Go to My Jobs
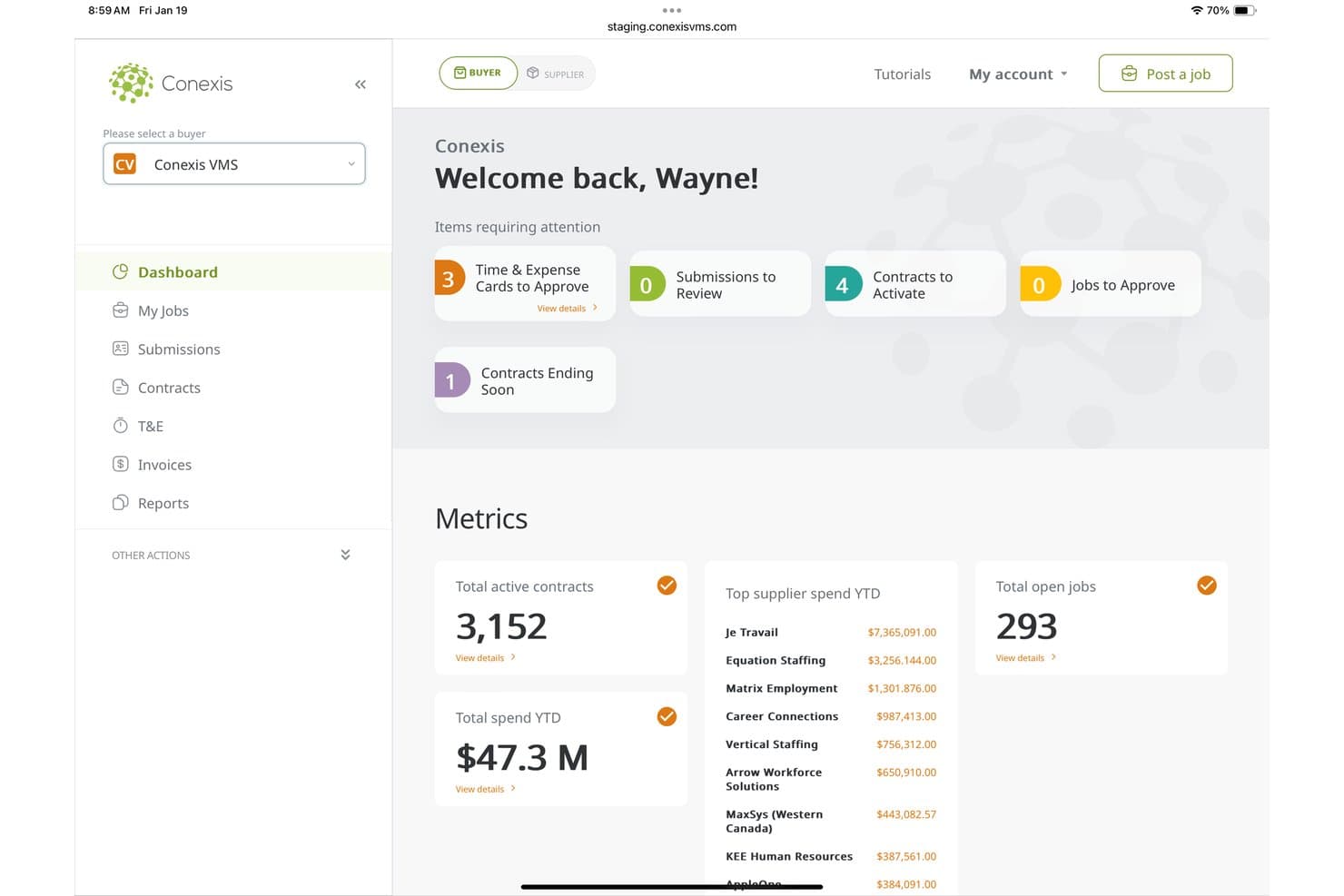This screenshot has width=1344, height=896. 233,310
